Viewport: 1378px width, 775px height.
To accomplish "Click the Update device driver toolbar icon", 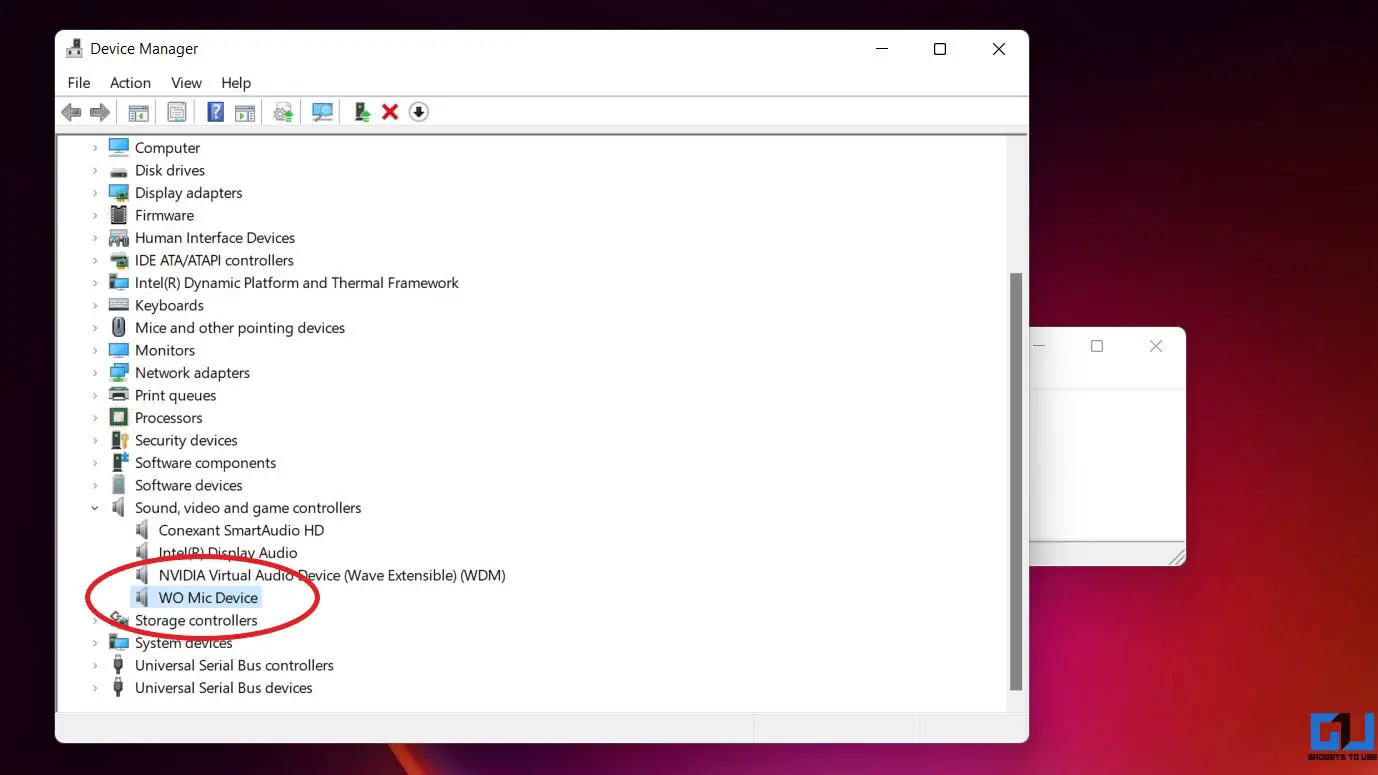I will coord(362,112).
